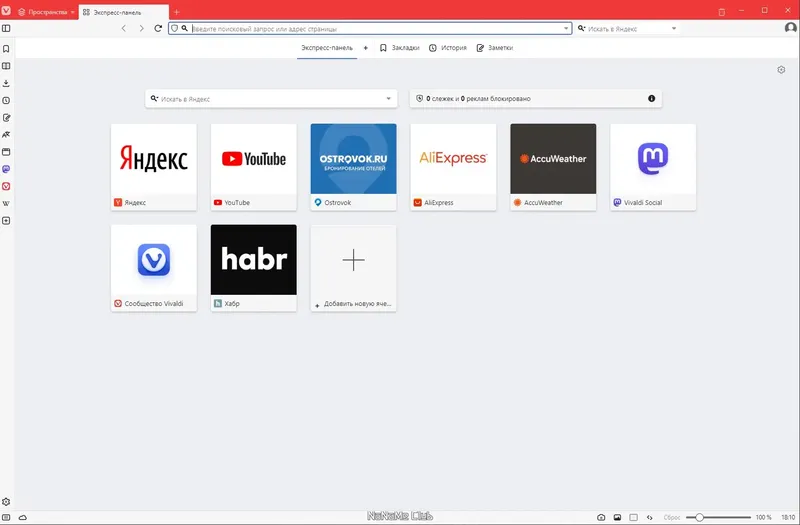800x525 pixels.
Task: Reload the current page
Action: [158, 29]
